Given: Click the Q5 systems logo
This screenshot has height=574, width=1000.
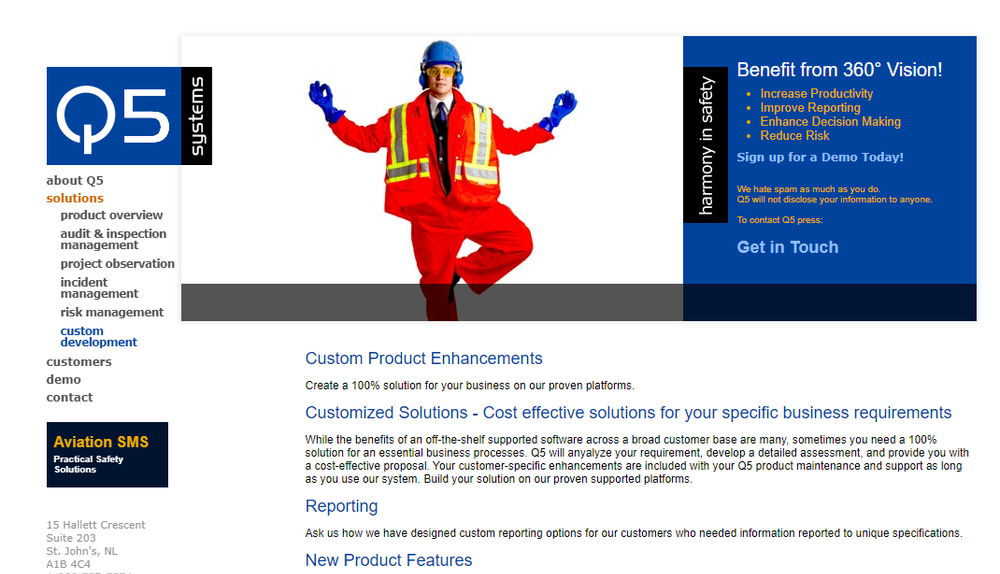Looking at the screenshot, I should tap(129, 116).
